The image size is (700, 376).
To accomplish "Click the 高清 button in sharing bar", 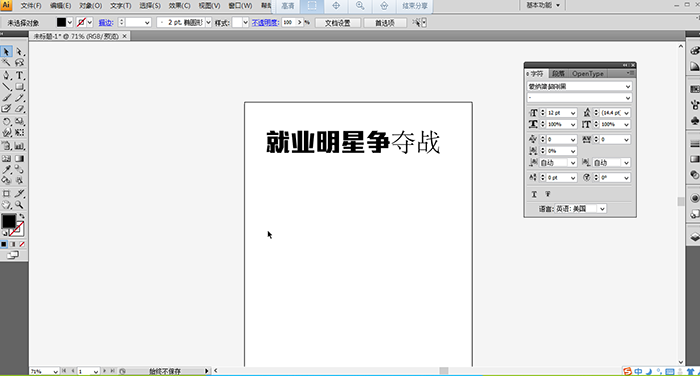I will 288,6.
